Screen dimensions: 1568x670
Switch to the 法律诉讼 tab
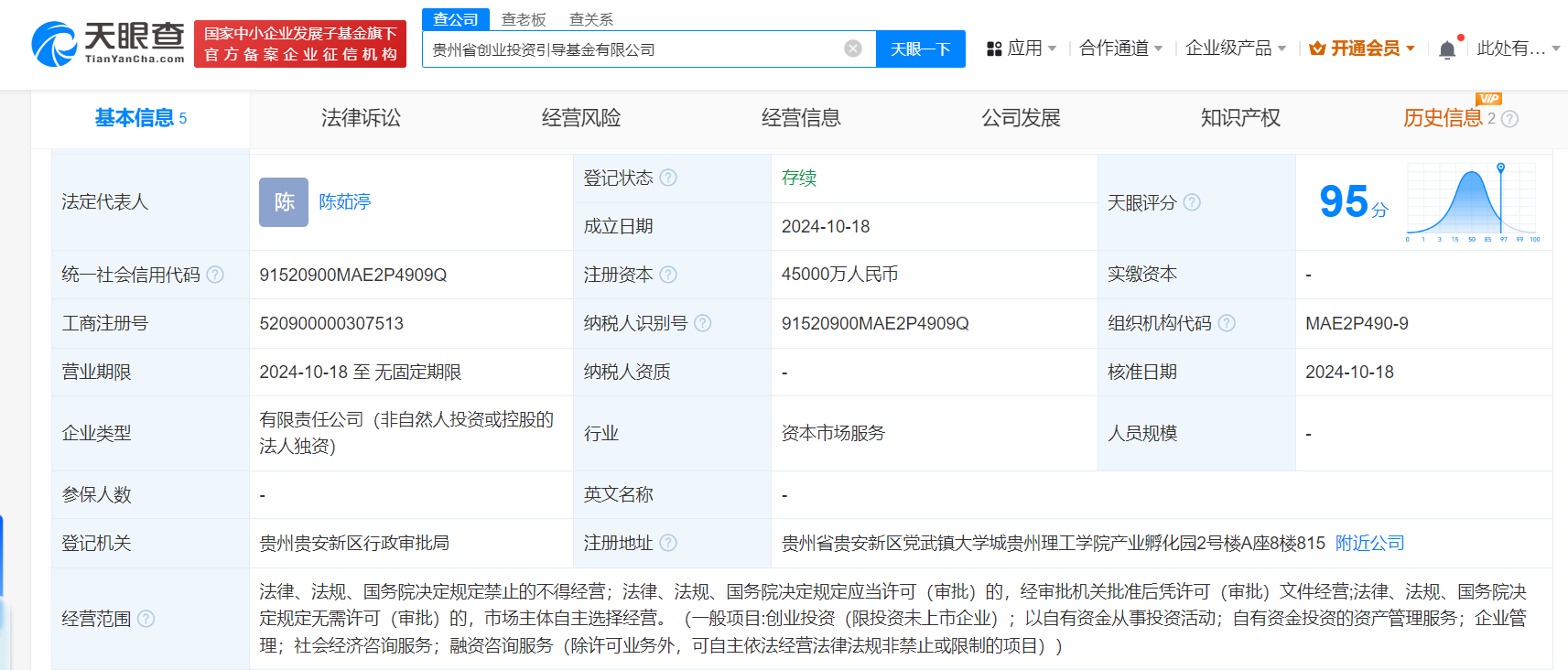click(x=361, y=118)
